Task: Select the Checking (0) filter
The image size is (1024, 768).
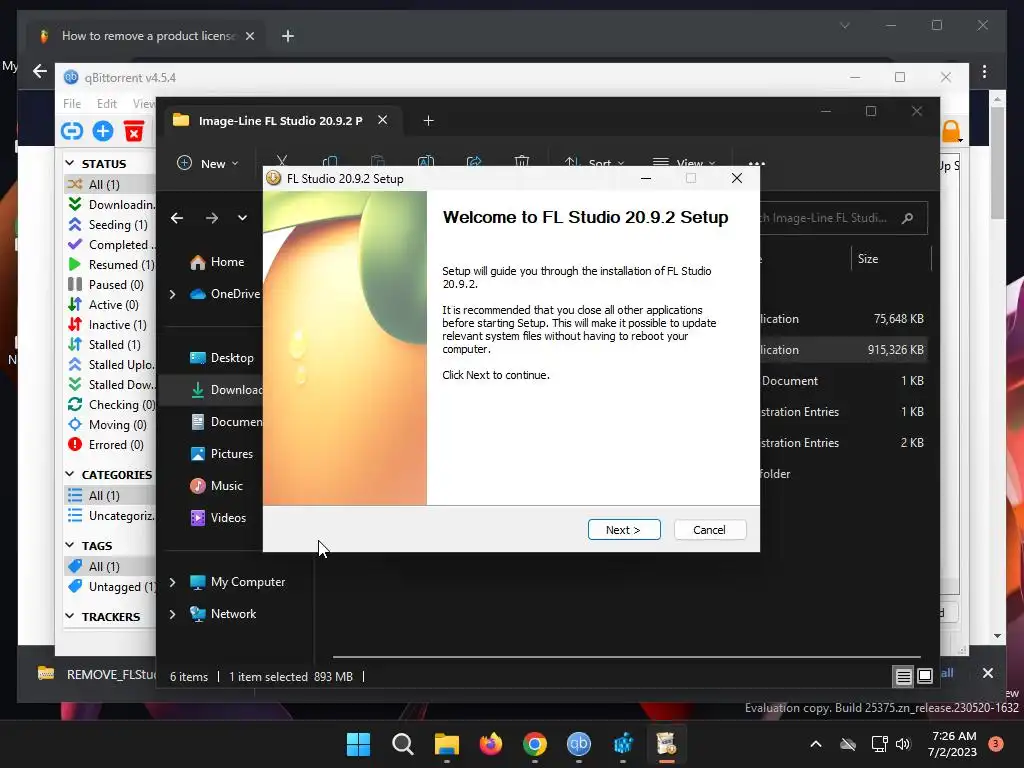Action: click(110, 405)
